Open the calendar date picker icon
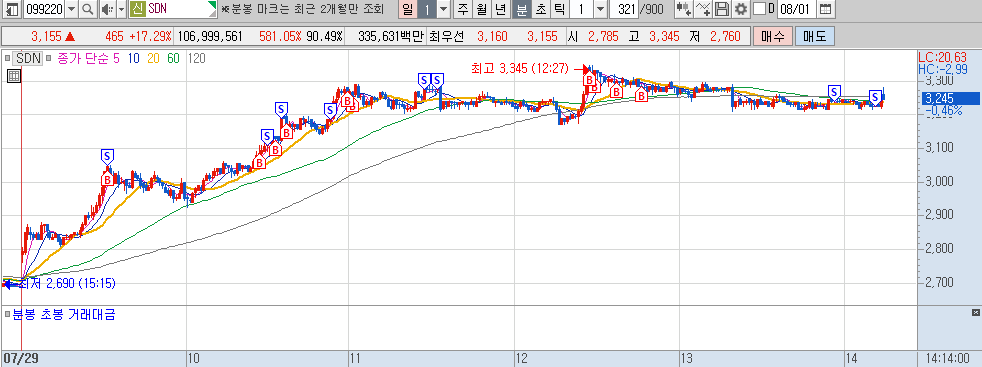982x367 pixels. (826, 9)
